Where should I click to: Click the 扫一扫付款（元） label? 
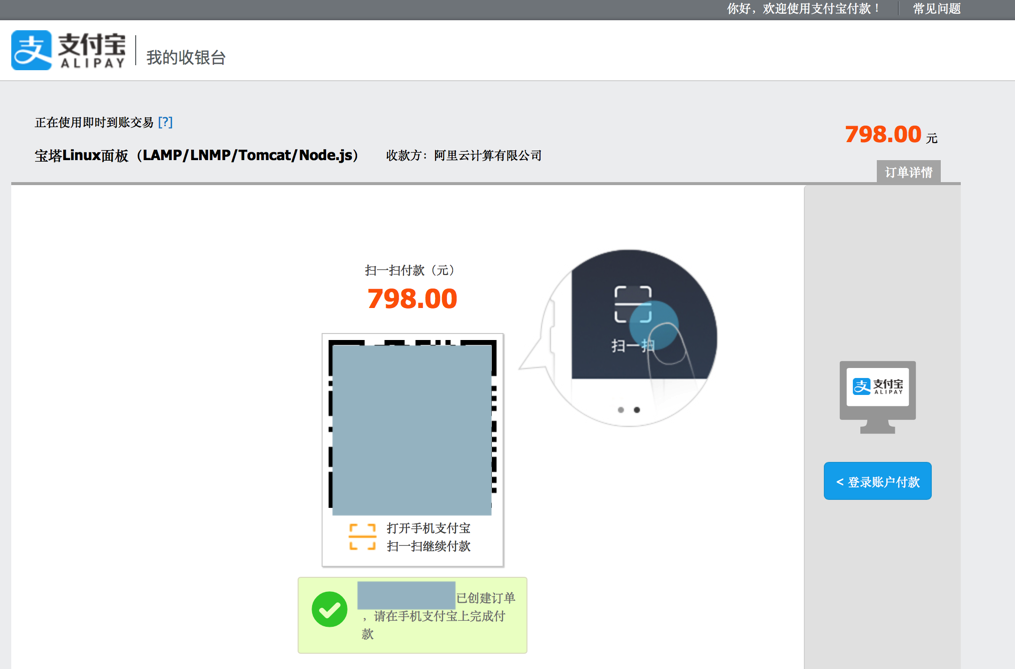[x=412, y=270]
